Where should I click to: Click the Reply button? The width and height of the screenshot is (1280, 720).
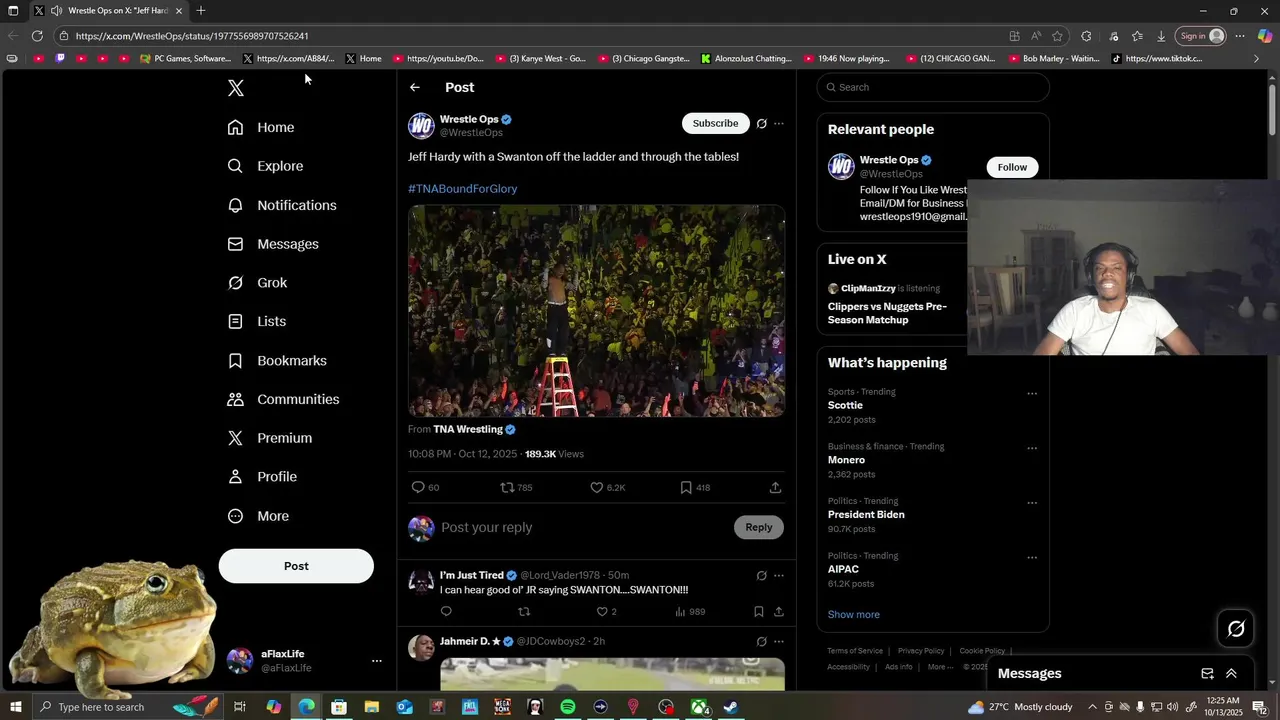click(x=759, y=527)
